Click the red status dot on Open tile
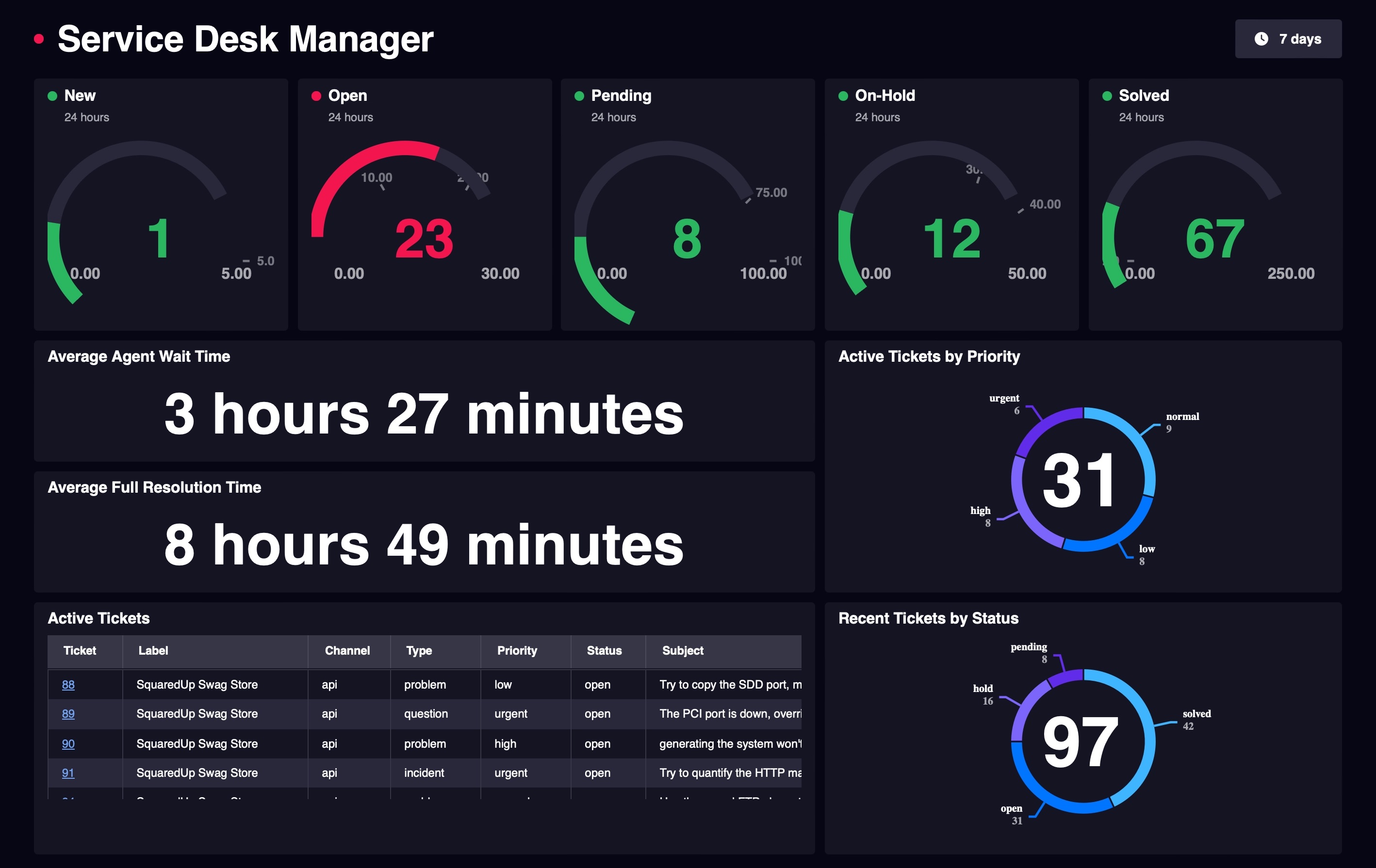 316,96
